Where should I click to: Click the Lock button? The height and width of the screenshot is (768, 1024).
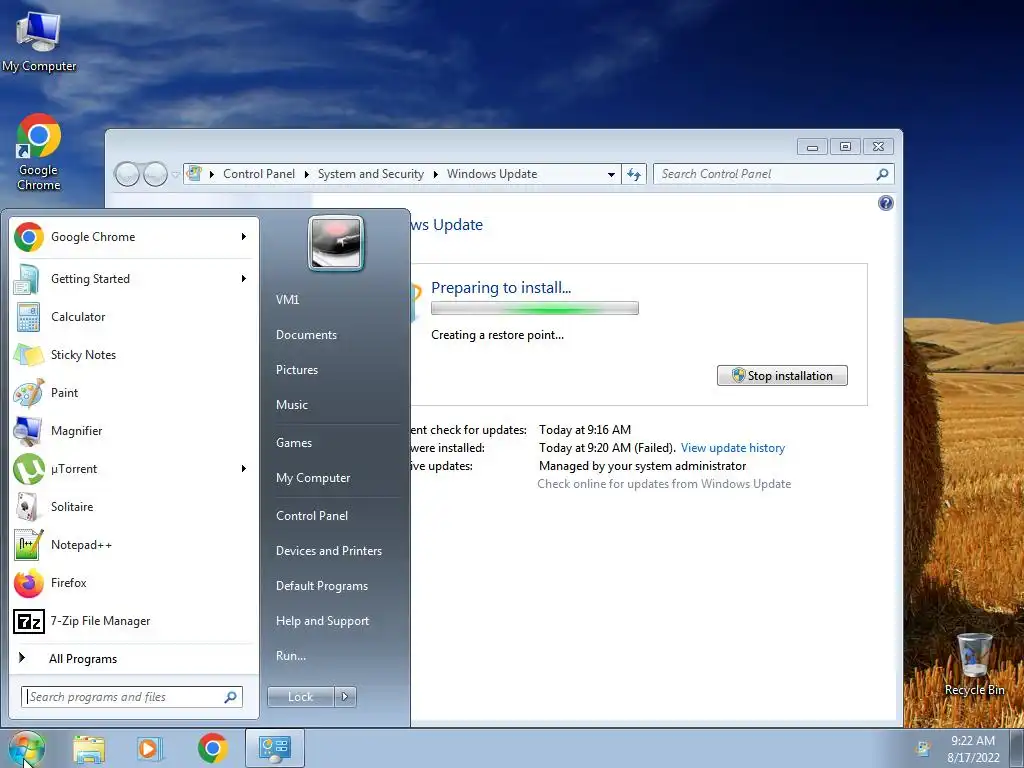coord(300,697)
